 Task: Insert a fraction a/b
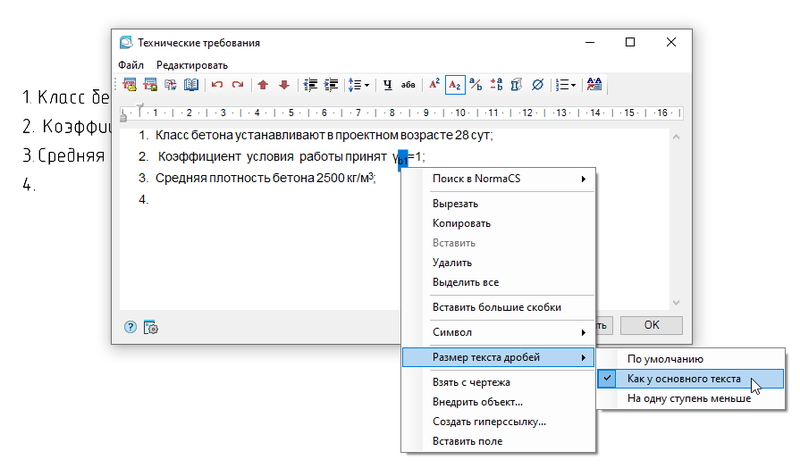(476, 85)
